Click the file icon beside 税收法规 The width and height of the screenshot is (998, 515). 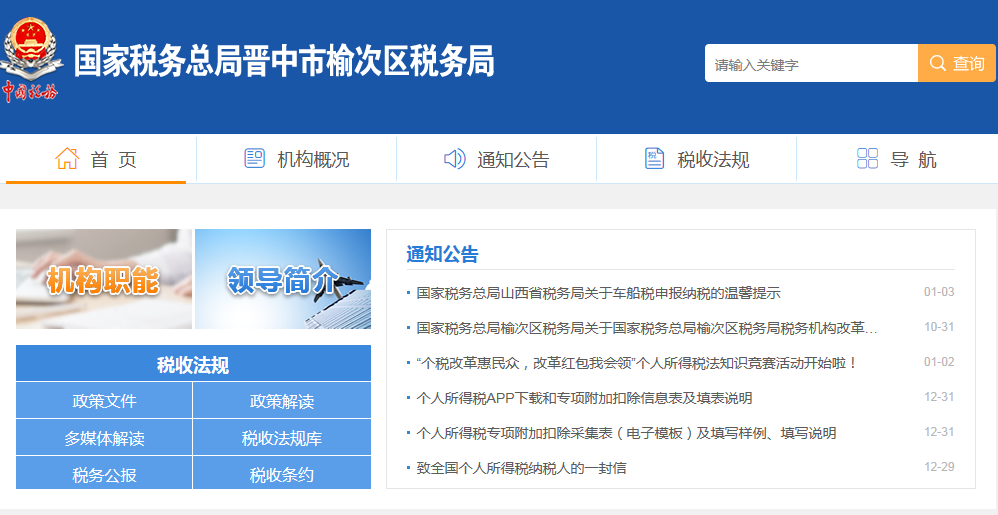click(654, 159)
